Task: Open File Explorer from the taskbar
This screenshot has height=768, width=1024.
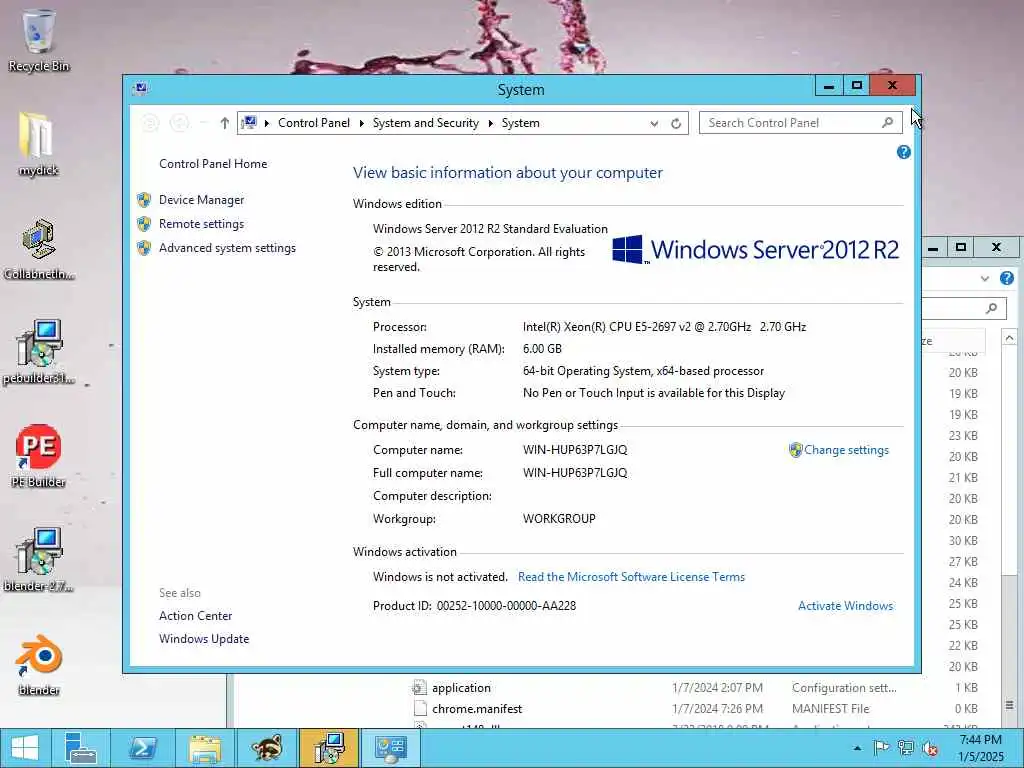Action: tap(204, 748)
